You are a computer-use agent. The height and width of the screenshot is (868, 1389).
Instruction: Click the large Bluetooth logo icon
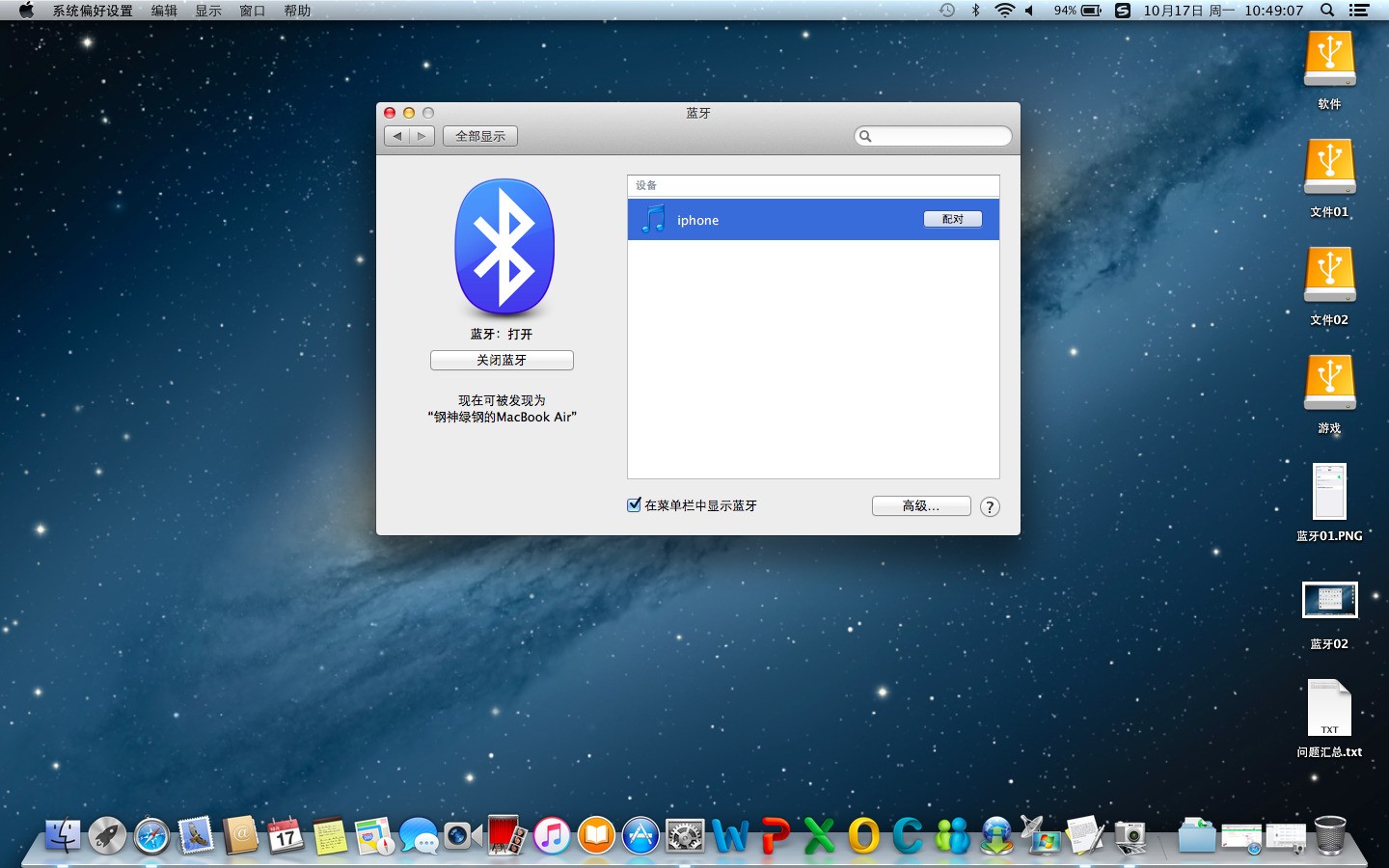[504, 248]
